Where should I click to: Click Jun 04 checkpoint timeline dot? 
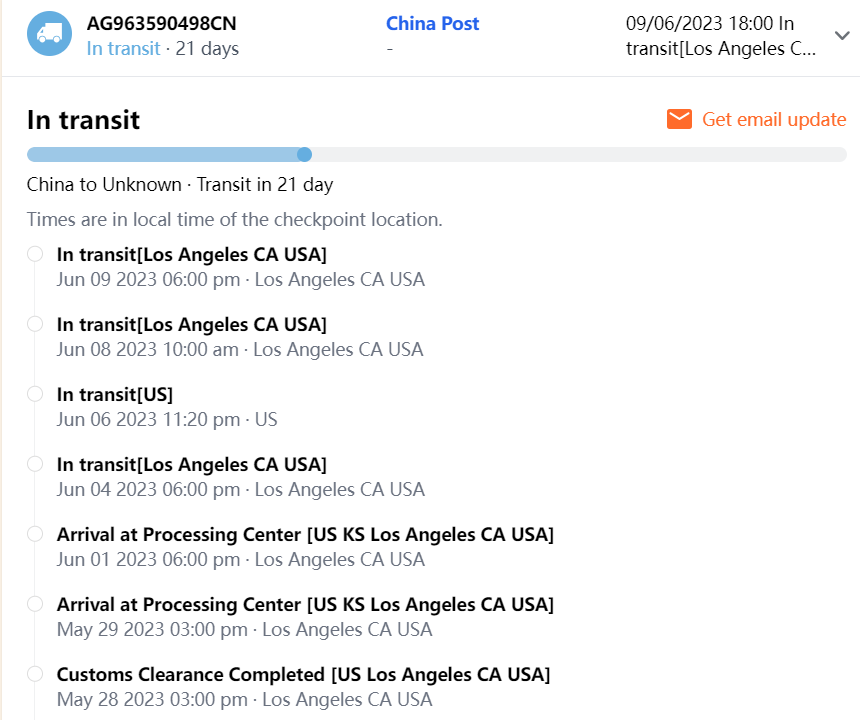35,464
